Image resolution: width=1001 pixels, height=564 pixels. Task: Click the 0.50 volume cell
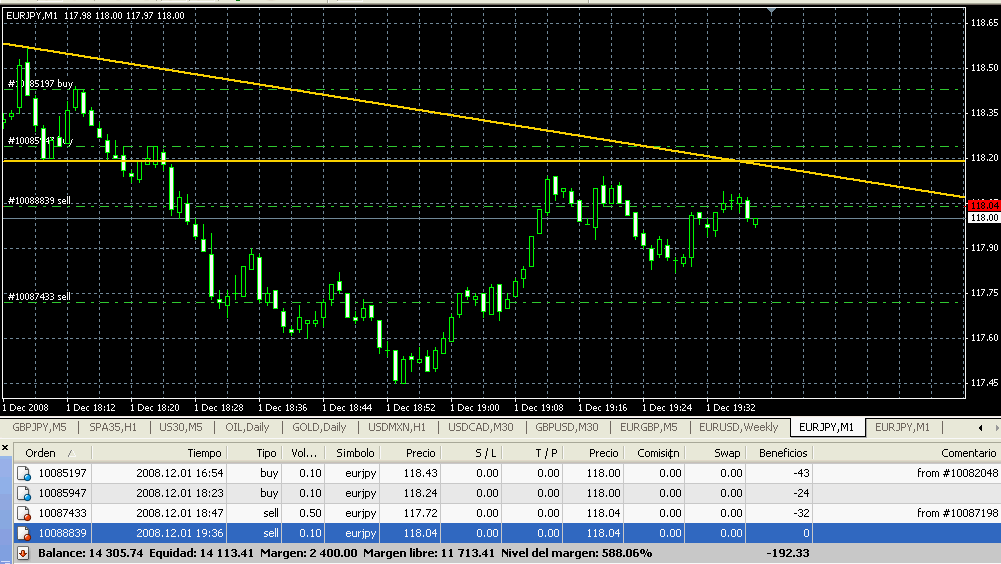point(311,513)
